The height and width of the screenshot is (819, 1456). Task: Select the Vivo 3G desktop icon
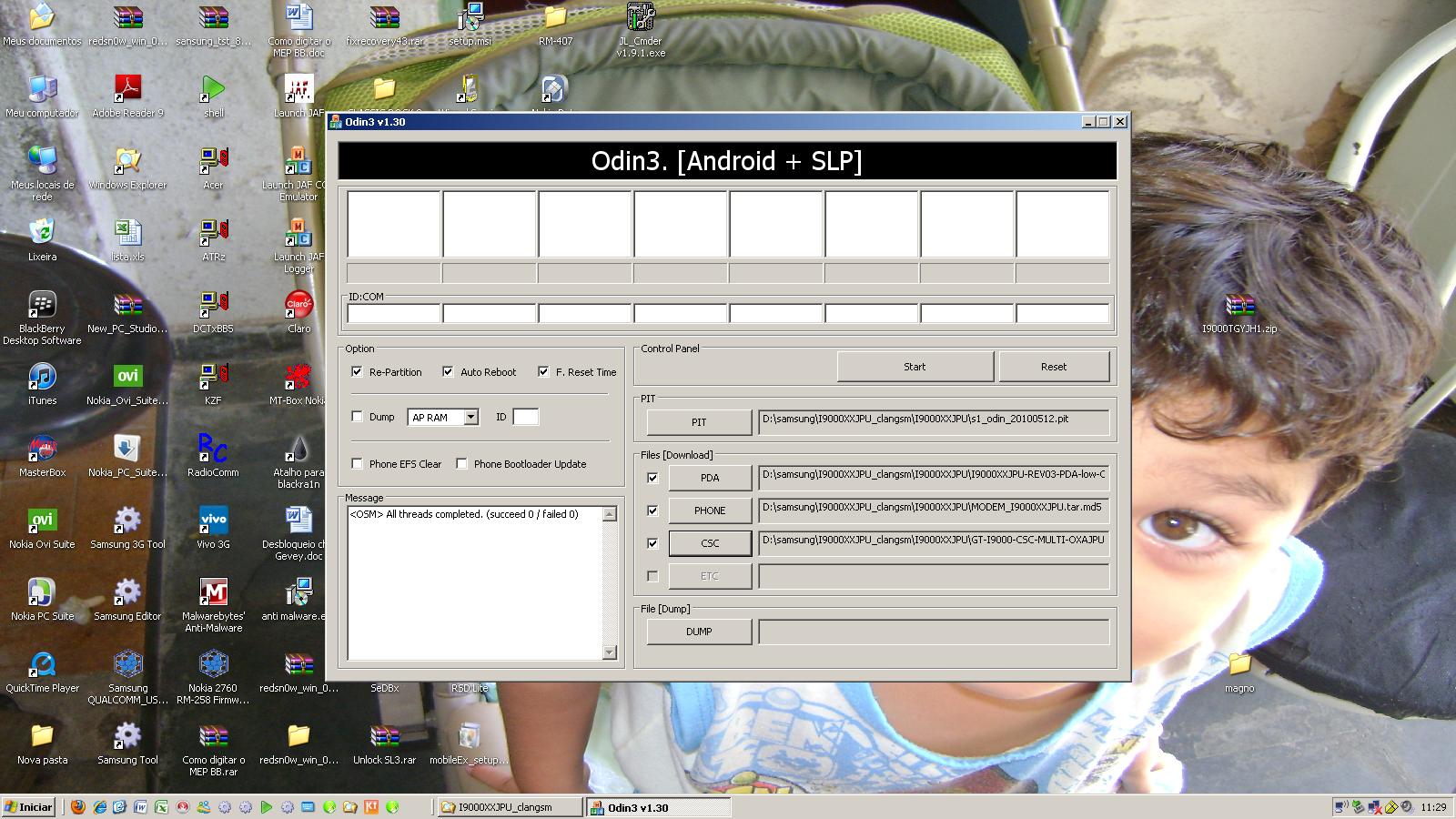213,528
